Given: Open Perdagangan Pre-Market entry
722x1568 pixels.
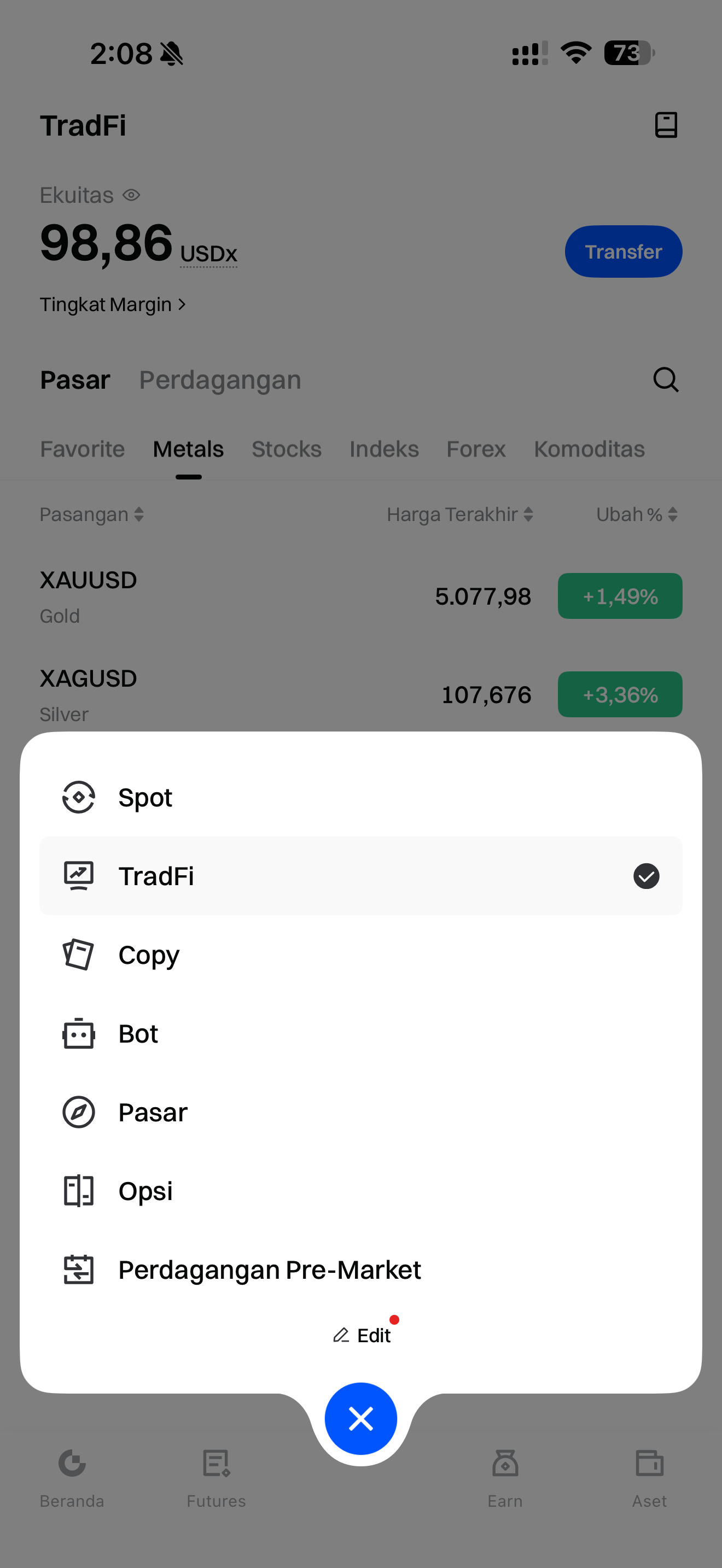Looking at the screenshot, I should [x=269, y=1269].
